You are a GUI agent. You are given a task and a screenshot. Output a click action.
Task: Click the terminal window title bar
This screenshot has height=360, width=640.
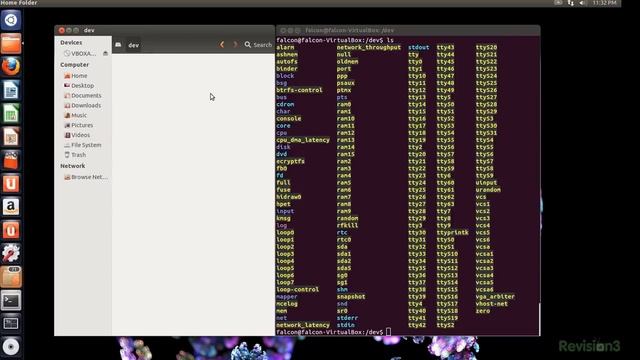tap(408, 30)
